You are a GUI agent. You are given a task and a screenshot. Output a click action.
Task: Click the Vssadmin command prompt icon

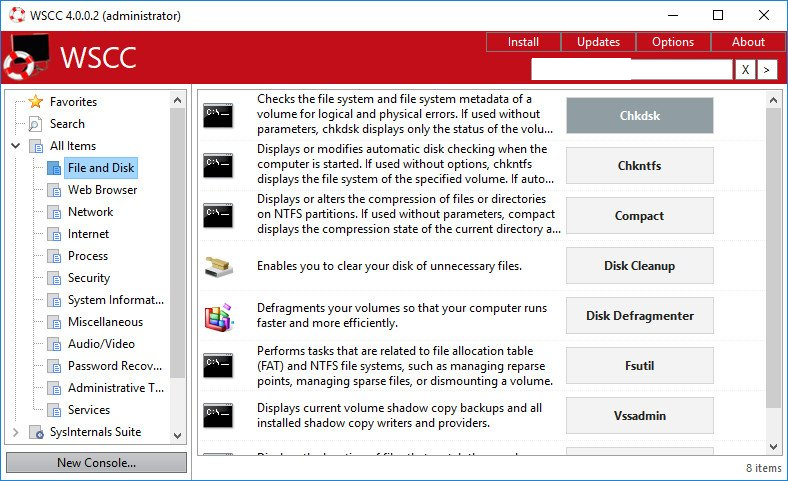(x=218, y=416)
